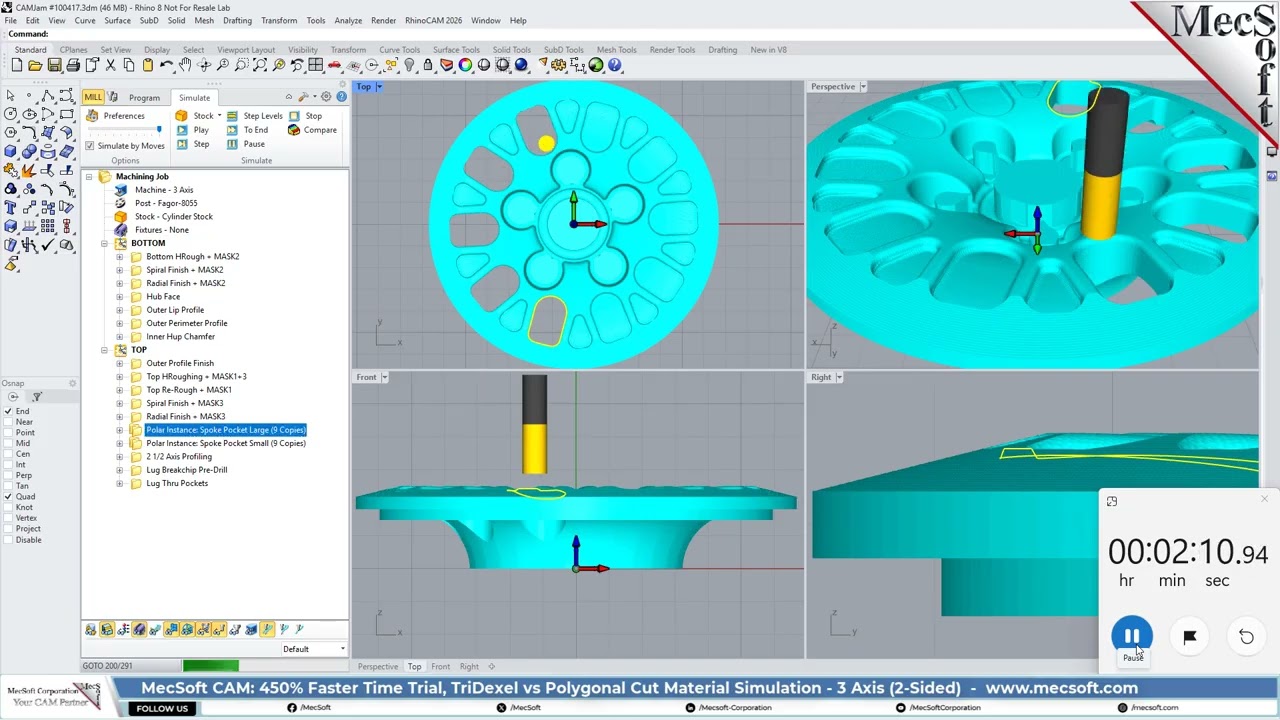Click the Undo arrow icon
The height and width of the screenshot is (720, 1280).
166,65
